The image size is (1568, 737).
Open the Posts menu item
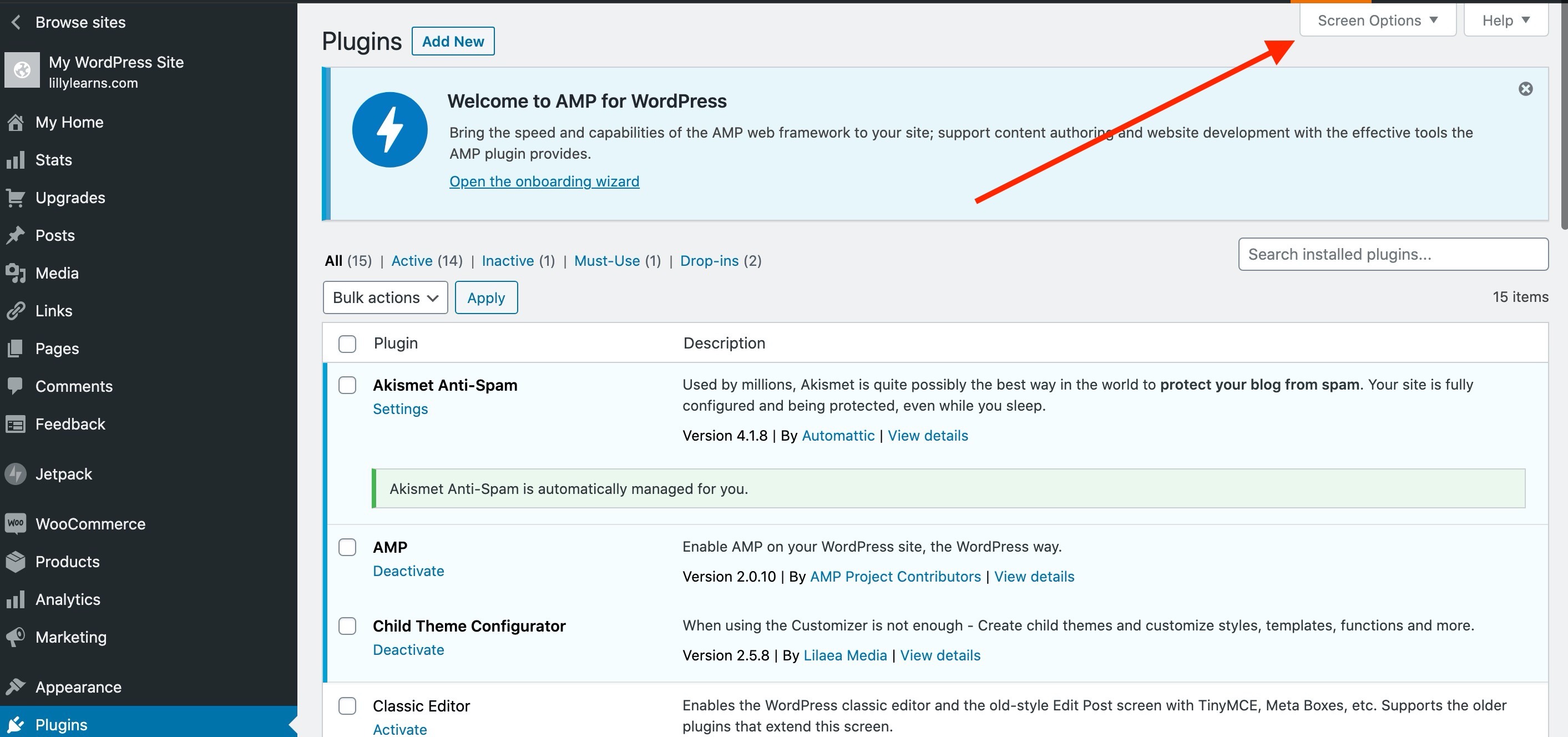pyautogui.click(x=149, y=235)
